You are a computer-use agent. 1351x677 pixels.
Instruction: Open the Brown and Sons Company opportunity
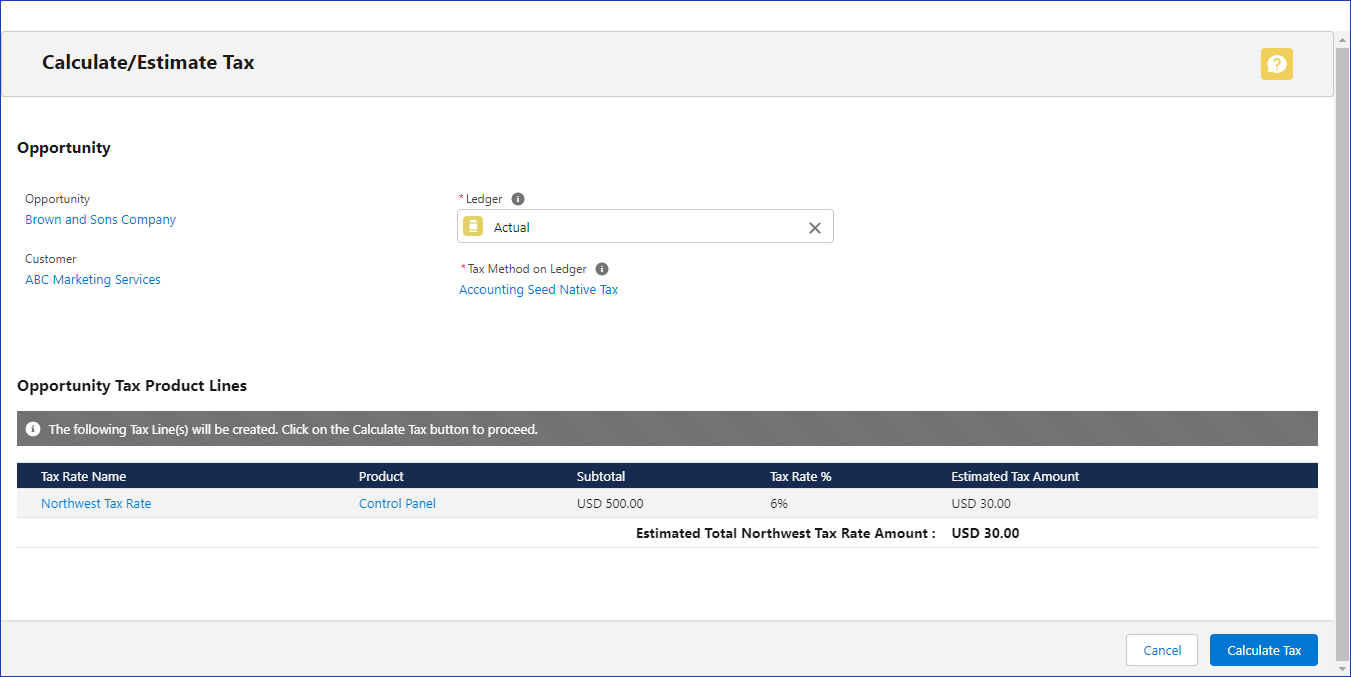[100, 220]
